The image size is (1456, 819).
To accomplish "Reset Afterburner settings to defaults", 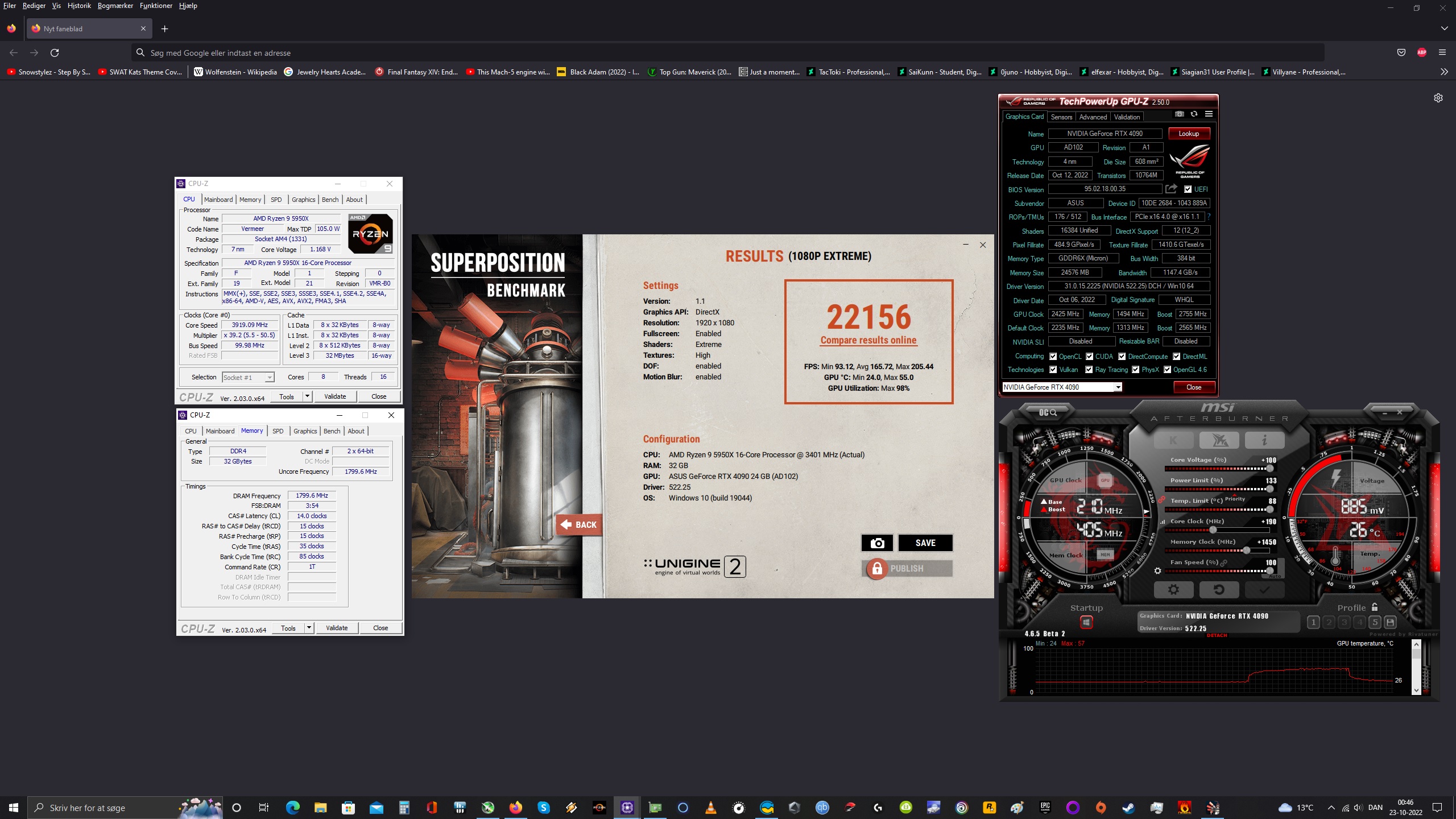I will click(1219, 590).
